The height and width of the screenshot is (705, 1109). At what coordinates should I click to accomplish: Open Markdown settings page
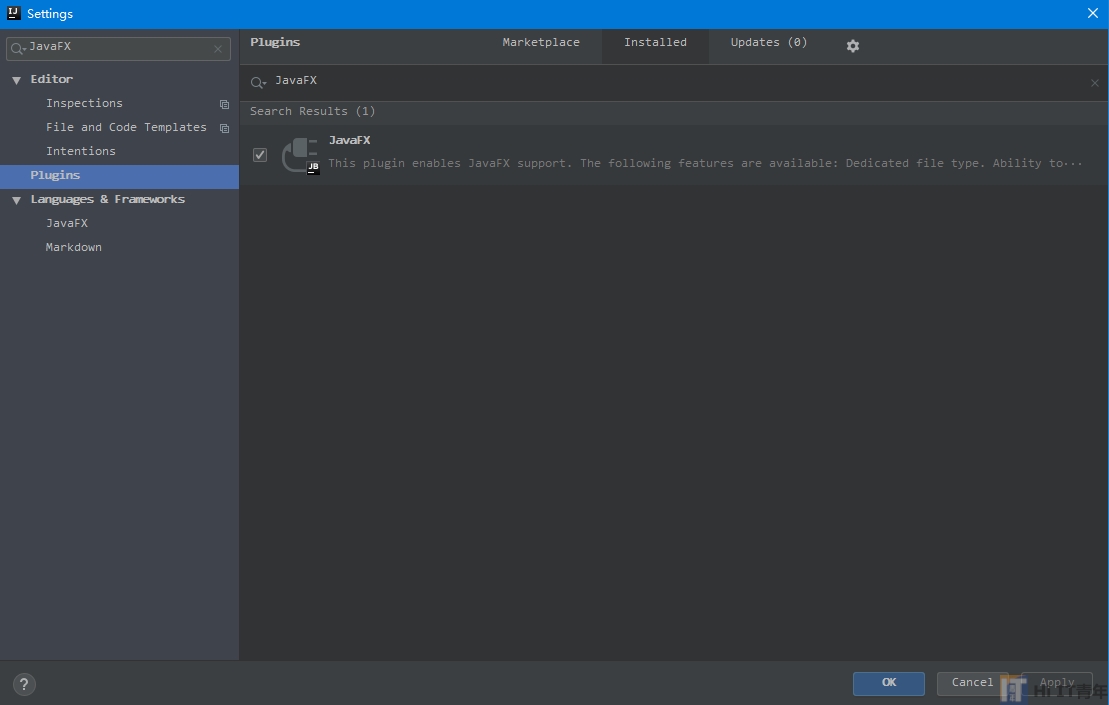click(74, 247)
